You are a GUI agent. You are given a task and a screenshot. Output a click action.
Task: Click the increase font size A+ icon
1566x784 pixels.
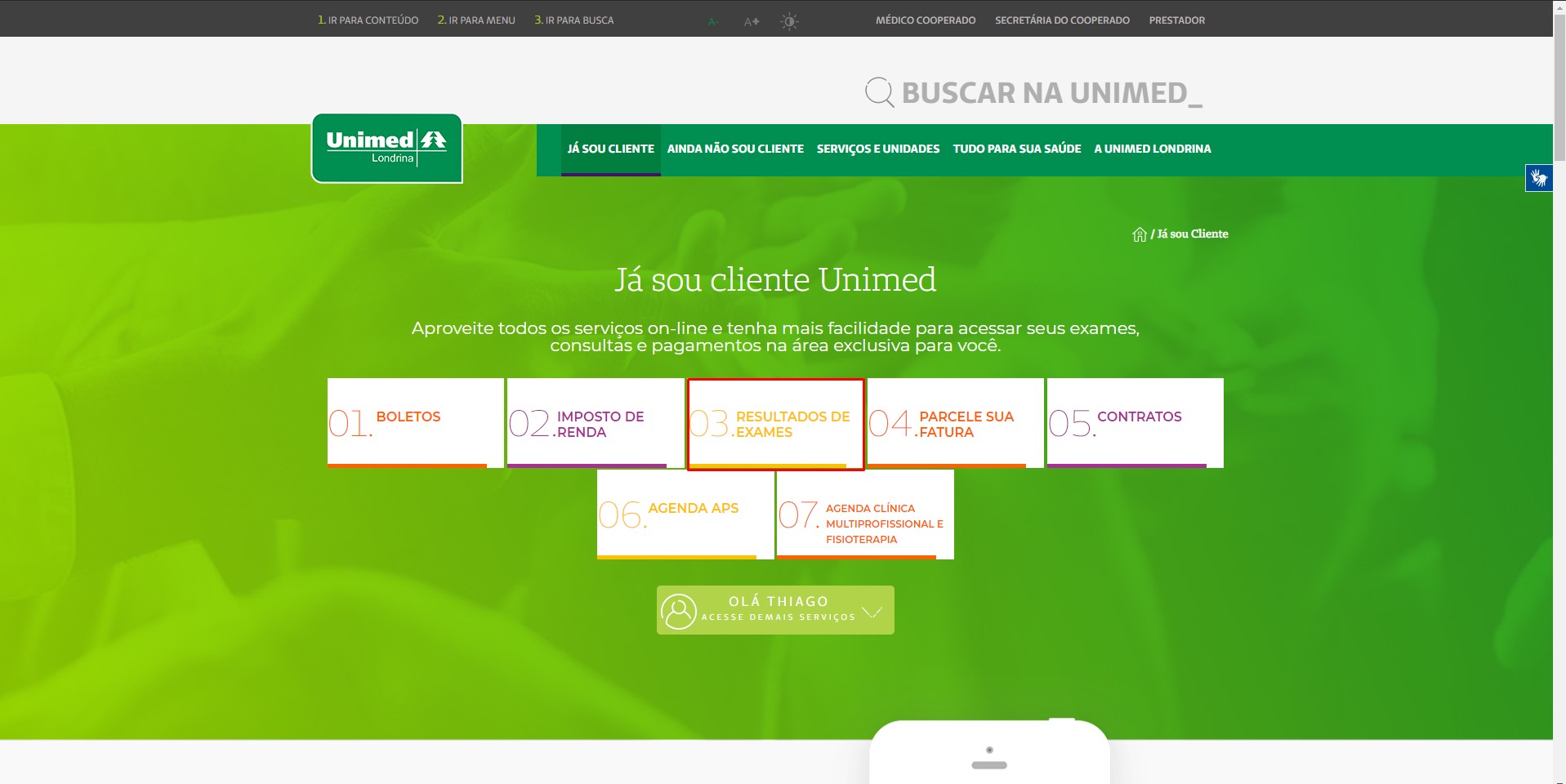pyautogui.click(x=752, y=22)
